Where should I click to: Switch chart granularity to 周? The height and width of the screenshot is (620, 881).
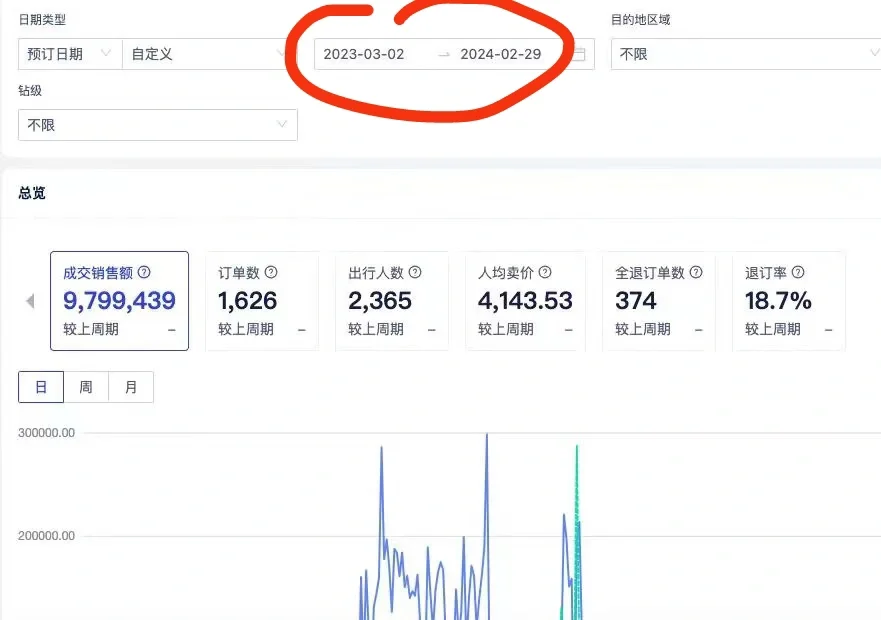click(86, 387)
